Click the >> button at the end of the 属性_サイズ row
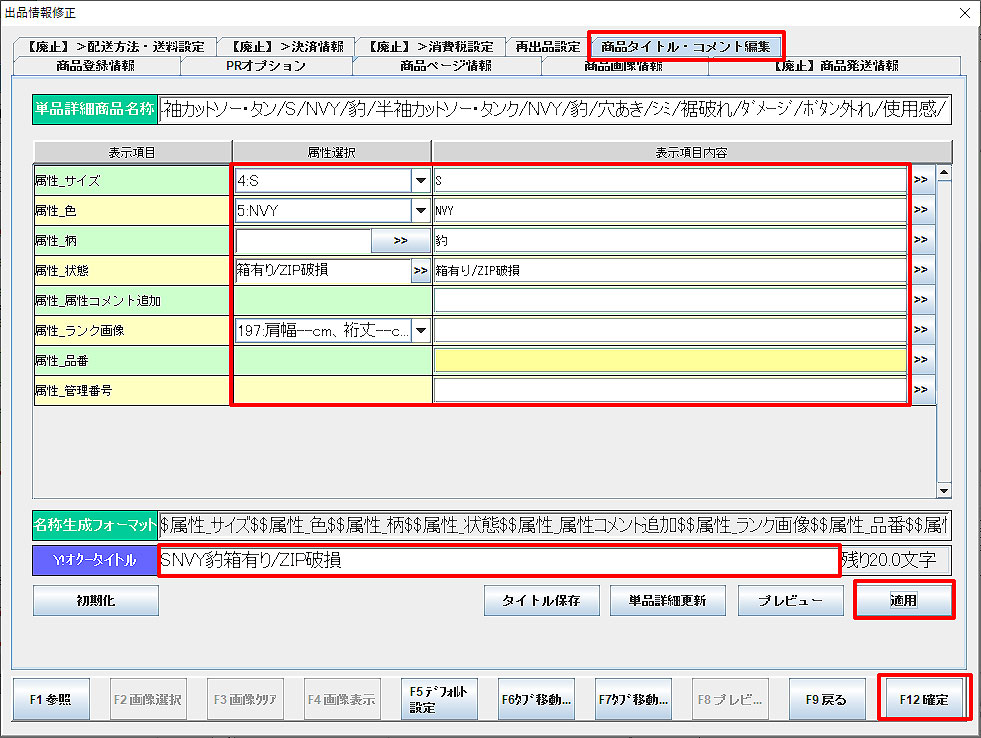 (921, 181)
